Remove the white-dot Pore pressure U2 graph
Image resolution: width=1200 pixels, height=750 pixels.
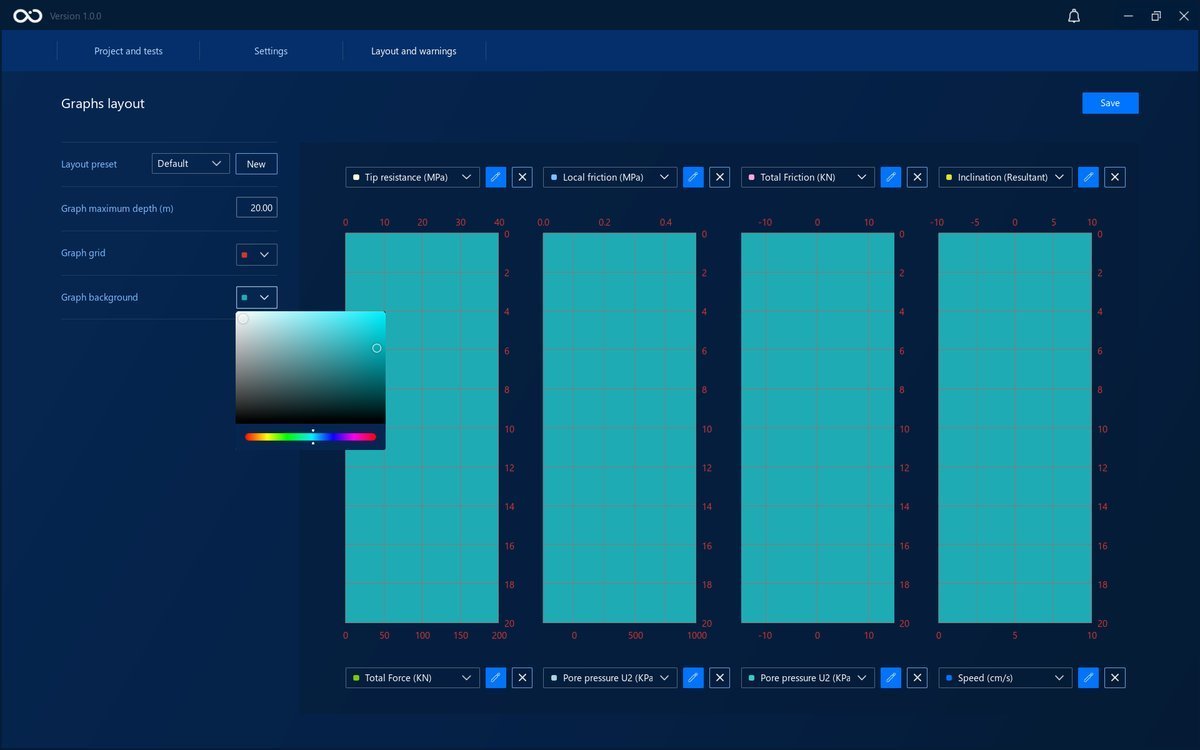720,677
